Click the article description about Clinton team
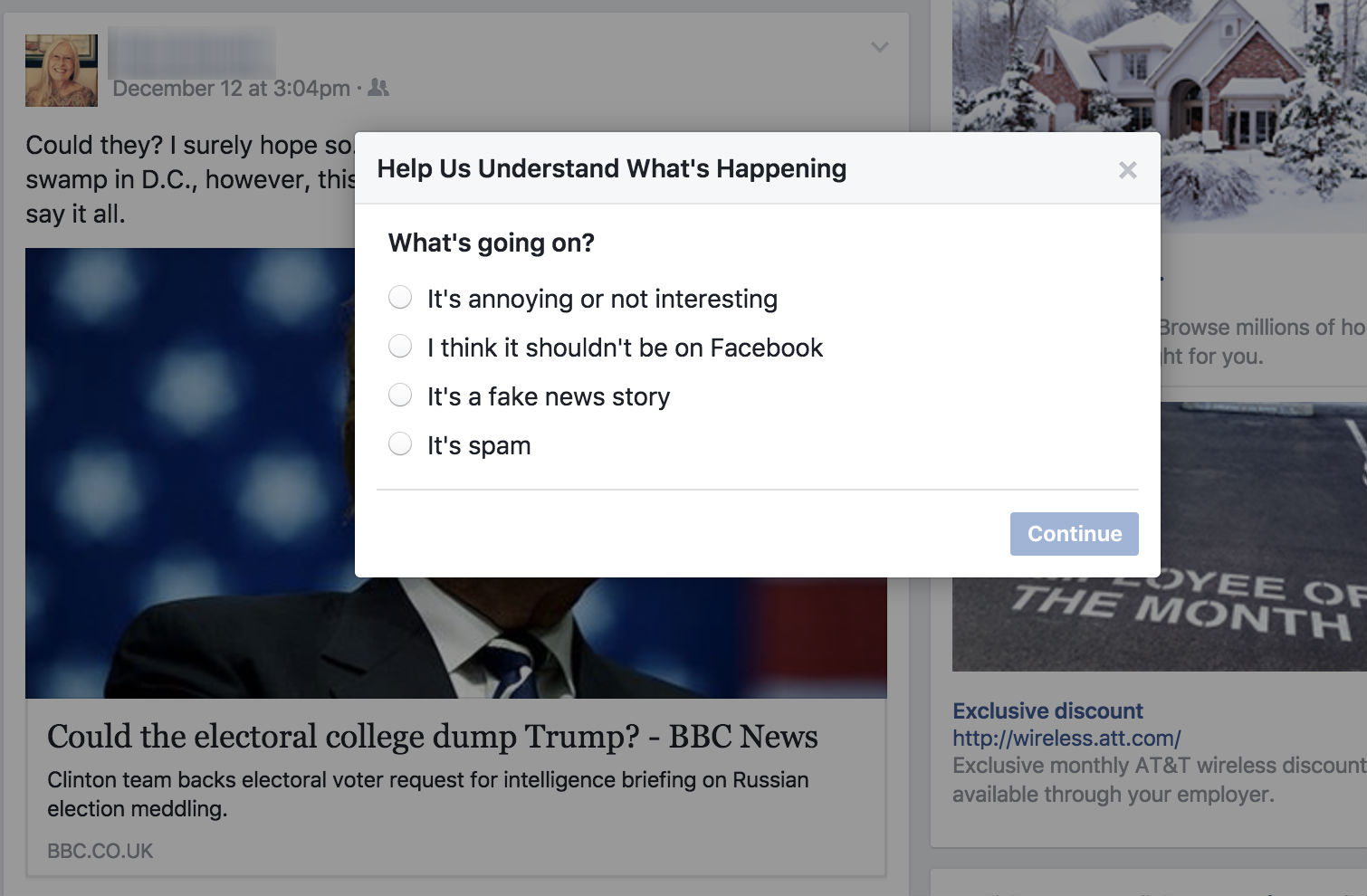 point(427,794)
